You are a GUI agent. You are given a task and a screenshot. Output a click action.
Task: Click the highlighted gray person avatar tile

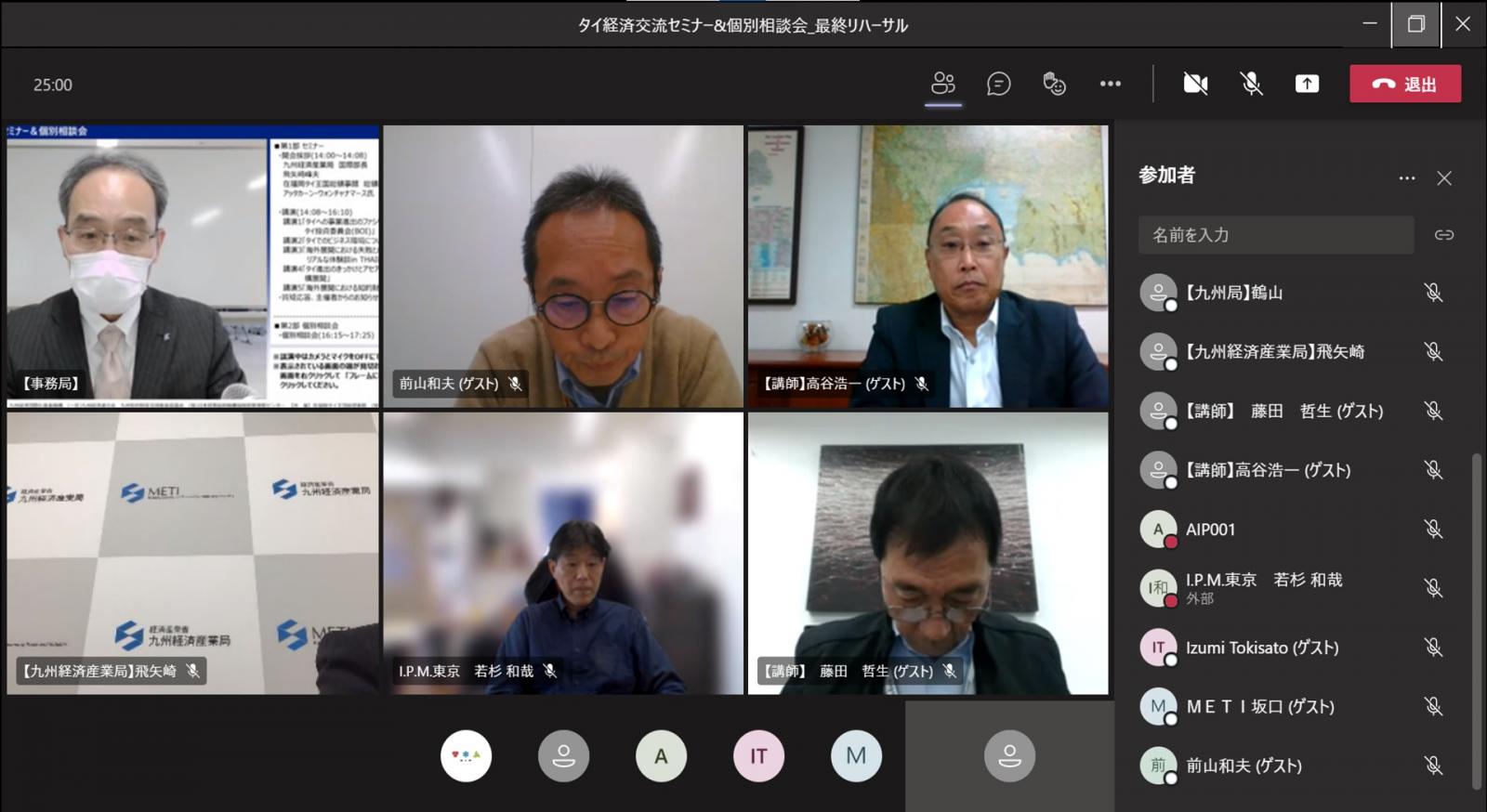click(x=1009, y=756)
